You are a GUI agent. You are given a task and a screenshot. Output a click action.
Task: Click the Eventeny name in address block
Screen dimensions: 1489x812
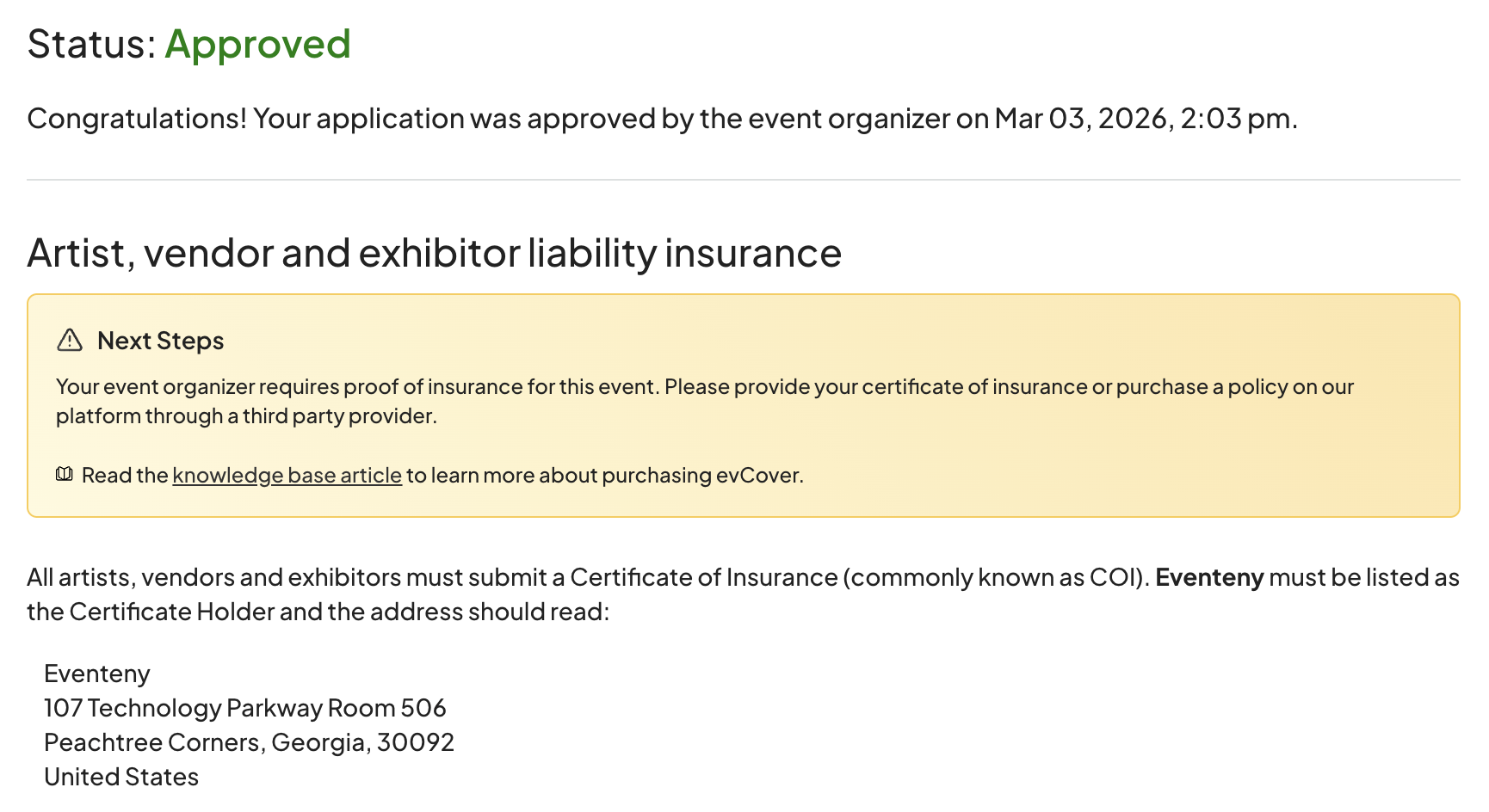tap(97, 674)
